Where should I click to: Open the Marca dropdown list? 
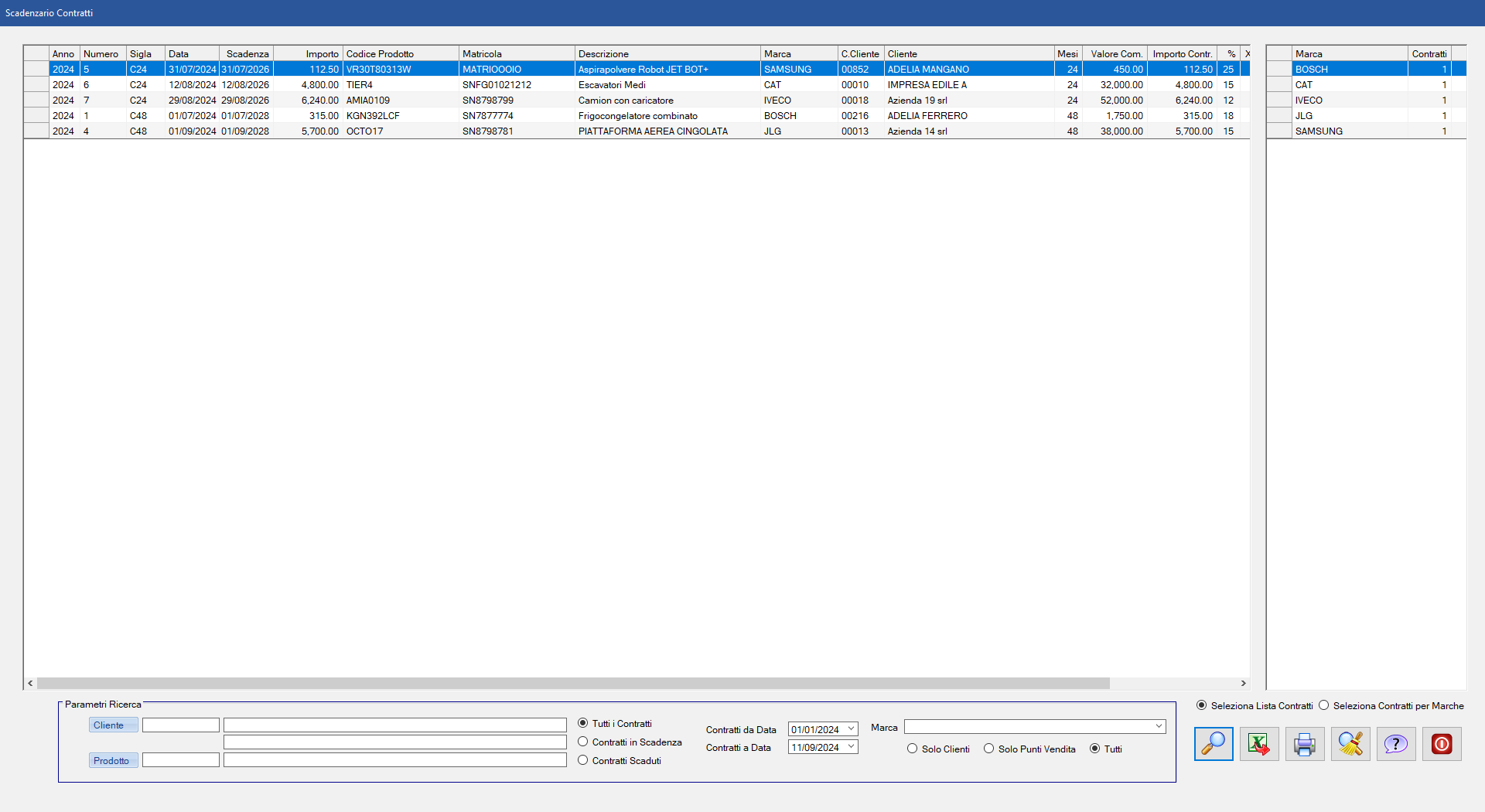click(1159, 726)
